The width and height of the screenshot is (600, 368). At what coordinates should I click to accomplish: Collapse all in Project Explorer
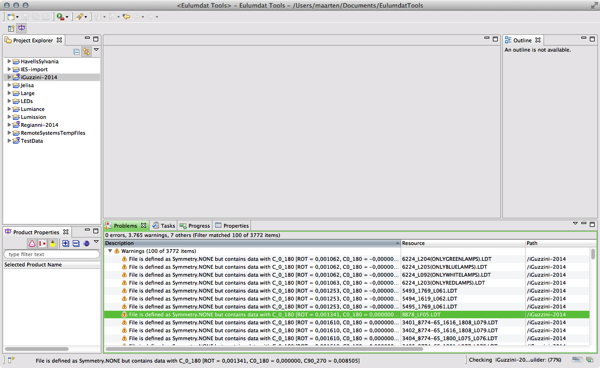[x=77, y=52]
